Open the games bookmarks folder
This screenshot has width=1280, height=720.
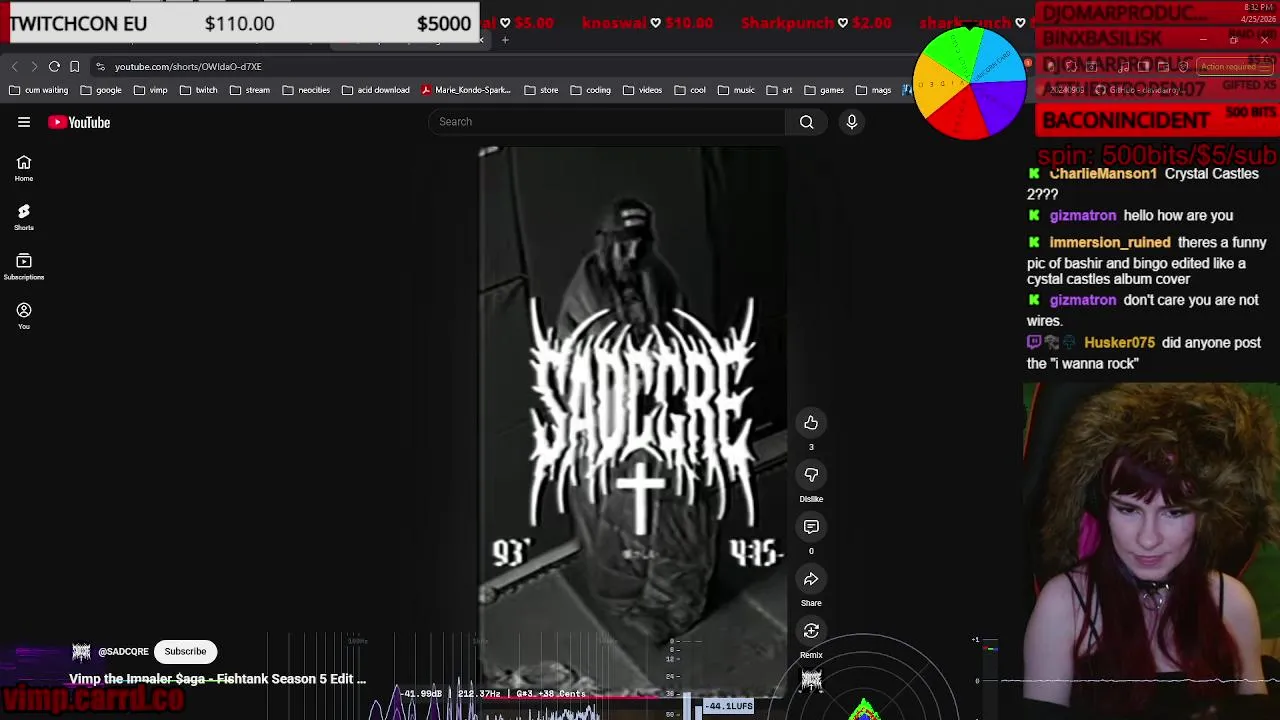[824, 90]
